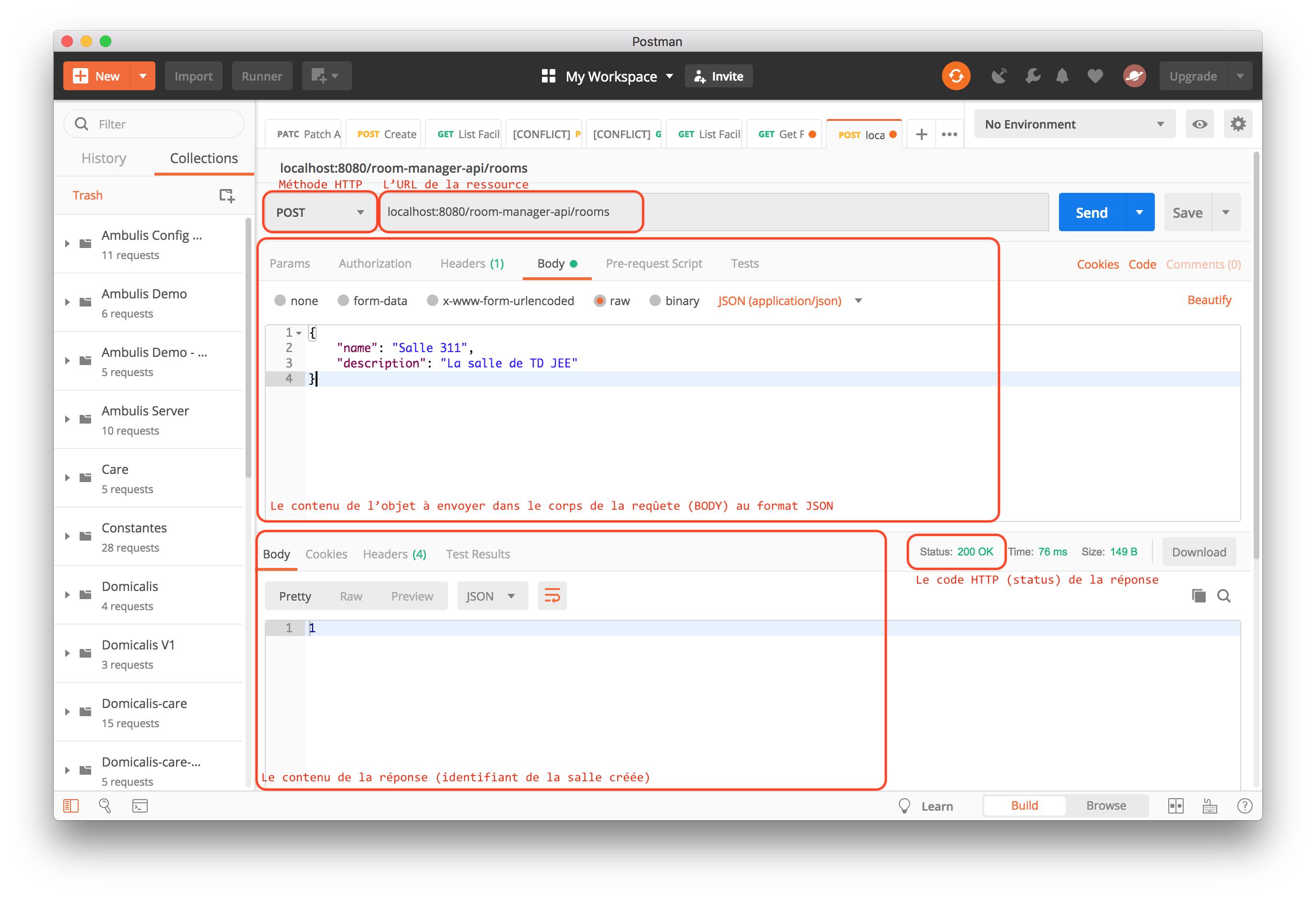Open the settings wrench icon
The image size is (1316, 897).
pos(1033,76)
